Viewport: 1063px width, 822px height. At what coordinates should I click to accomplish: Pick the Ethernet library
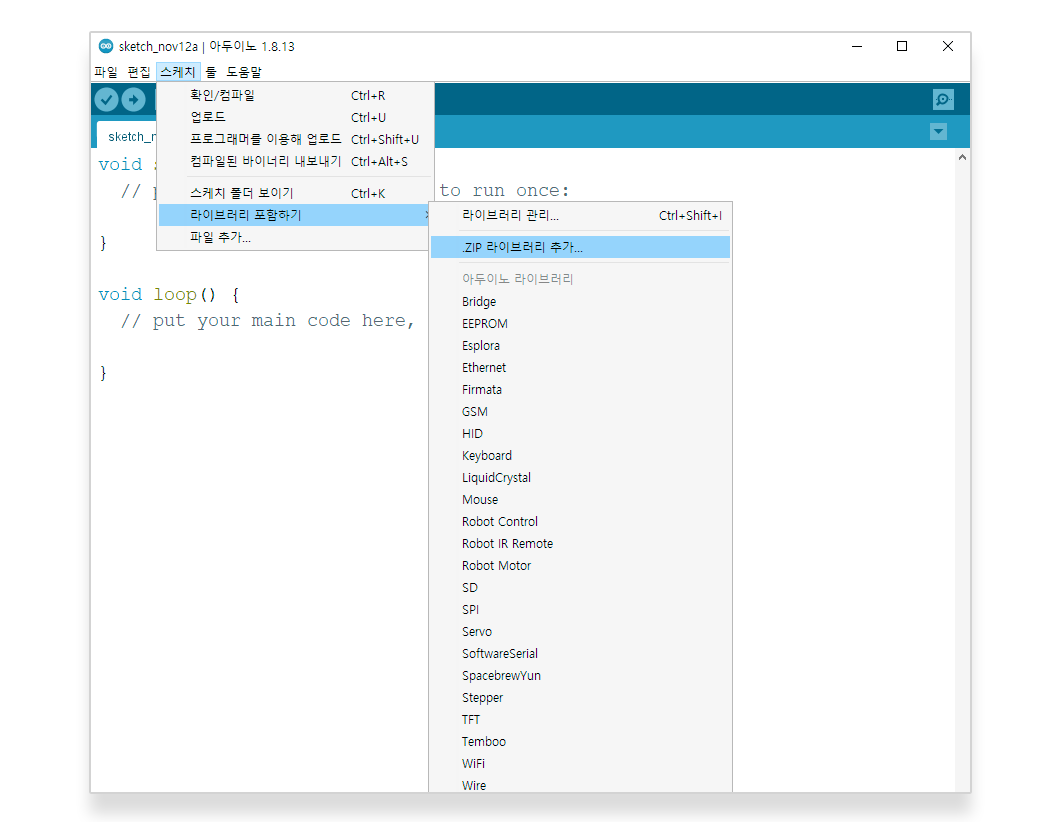[x=580, y=368]
